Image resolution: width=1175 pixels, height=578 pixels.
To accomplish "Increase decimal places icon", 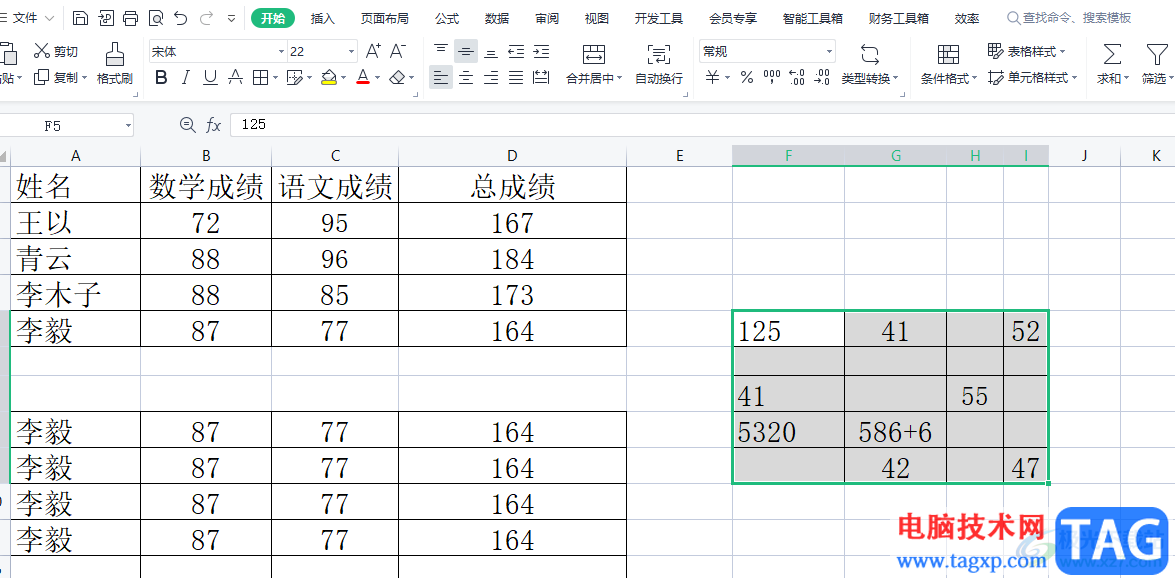I will coord(797,76).
